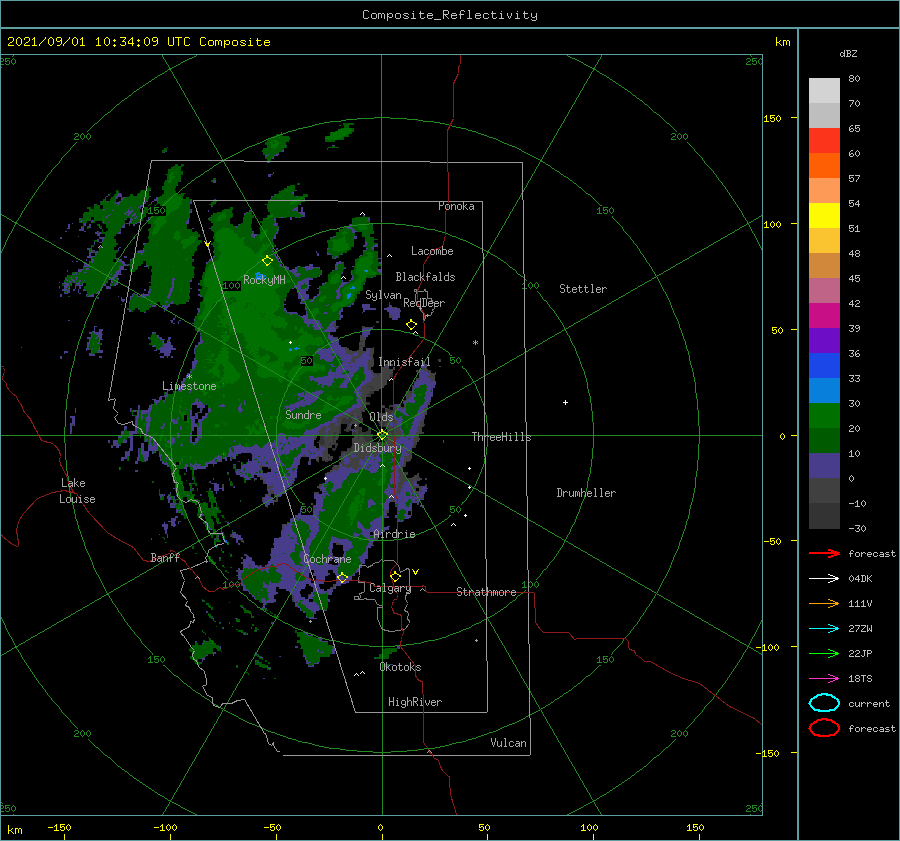This screenshot has width=900, height=841.
Task: Click the Sylvan label
Action: click(x=383, y=295)
